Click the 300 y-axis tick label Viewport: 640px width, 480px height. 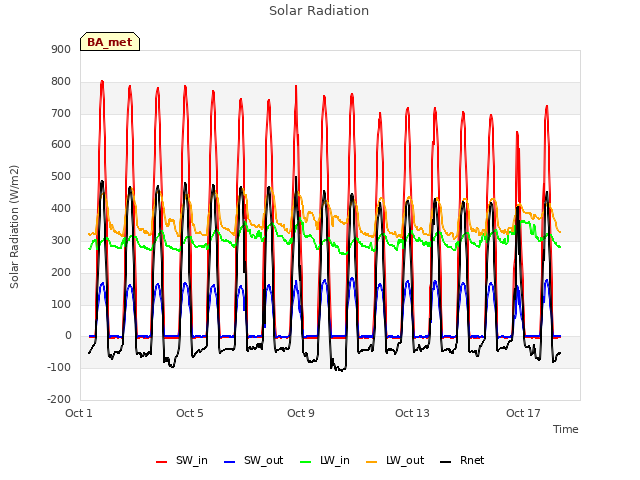tap(61, 240)
